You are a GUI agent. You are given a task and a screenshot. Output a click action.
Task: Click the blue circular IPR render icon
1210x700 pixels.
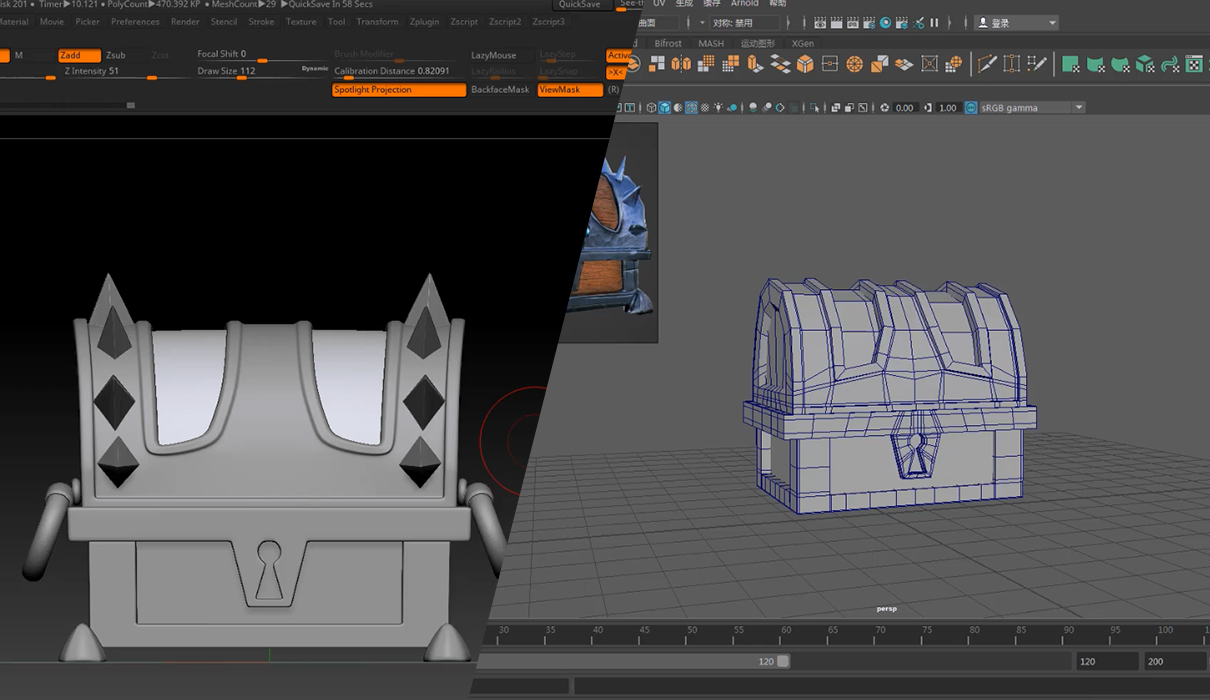pyautogui.click(x=886, y=22)
